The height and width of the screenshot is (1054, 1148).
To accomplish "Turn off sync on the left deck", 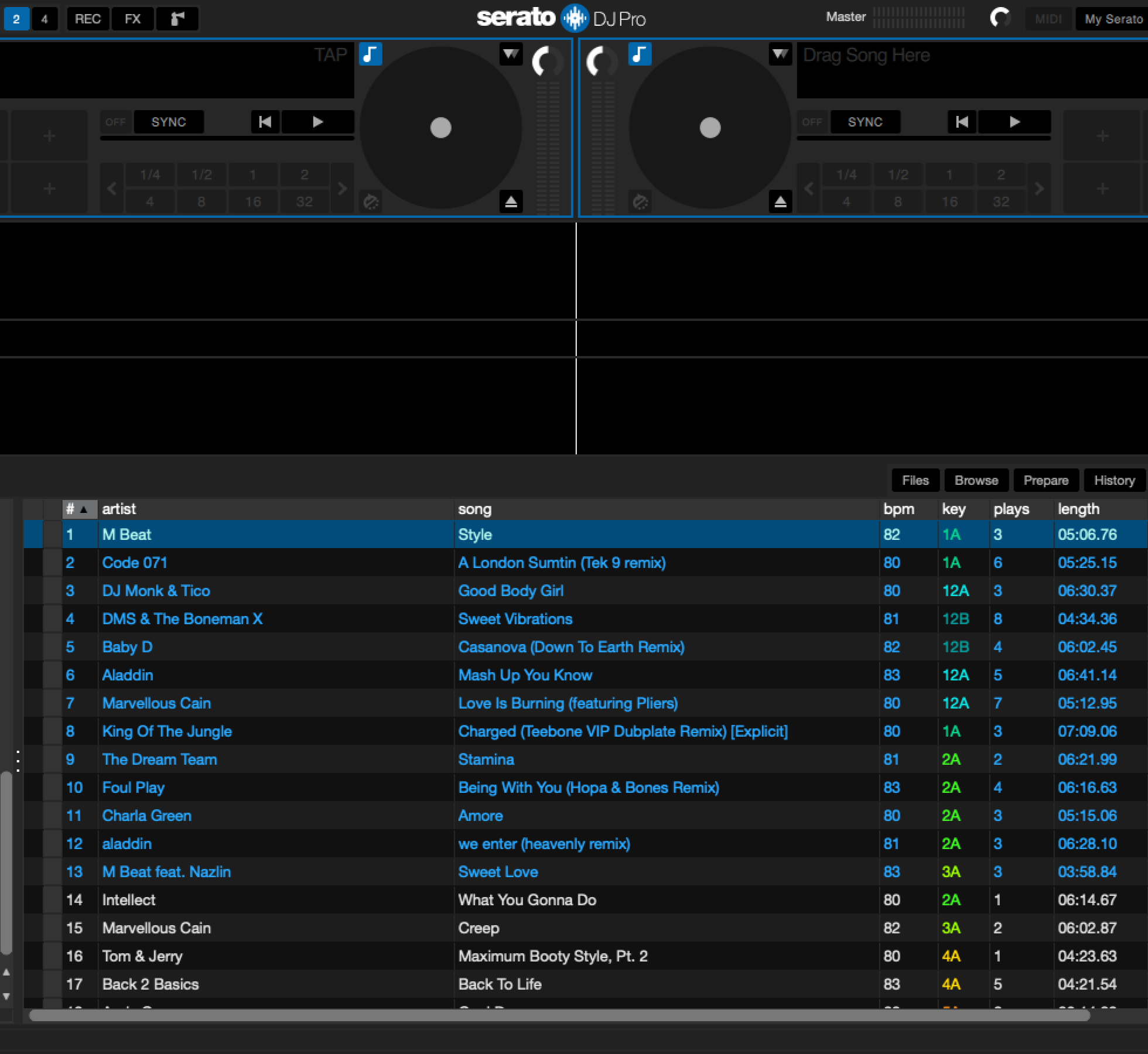I will coord(115,122).
